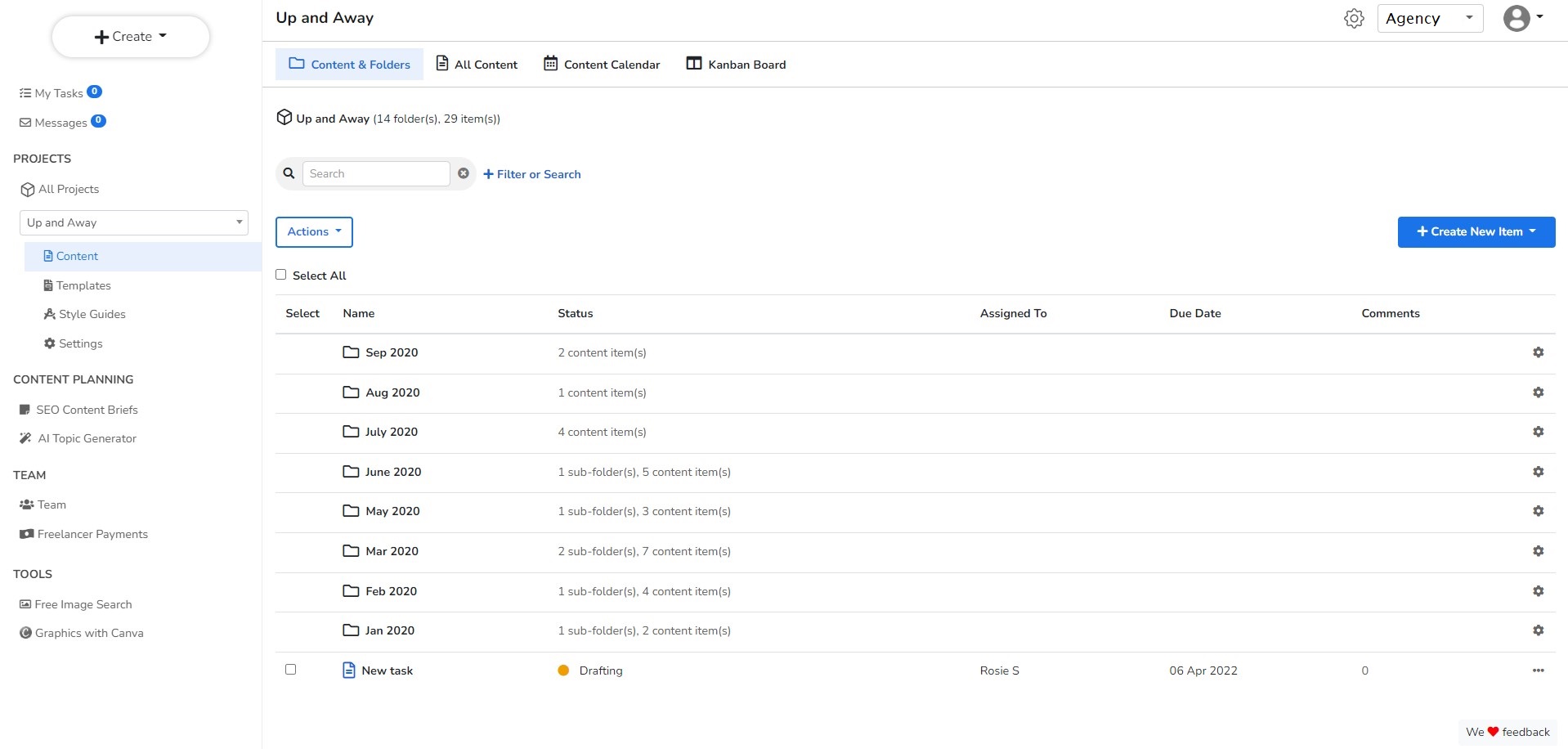Open the Content Calendar tab

602,65
